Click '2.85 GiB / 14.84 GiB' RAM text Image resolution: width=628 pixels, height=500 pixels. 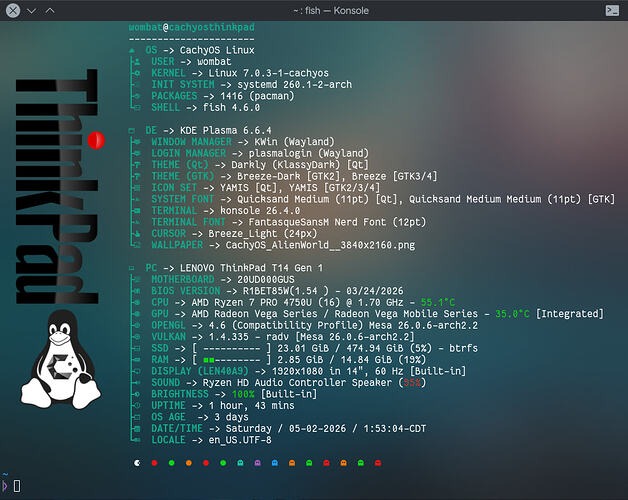tap(334, 360)
